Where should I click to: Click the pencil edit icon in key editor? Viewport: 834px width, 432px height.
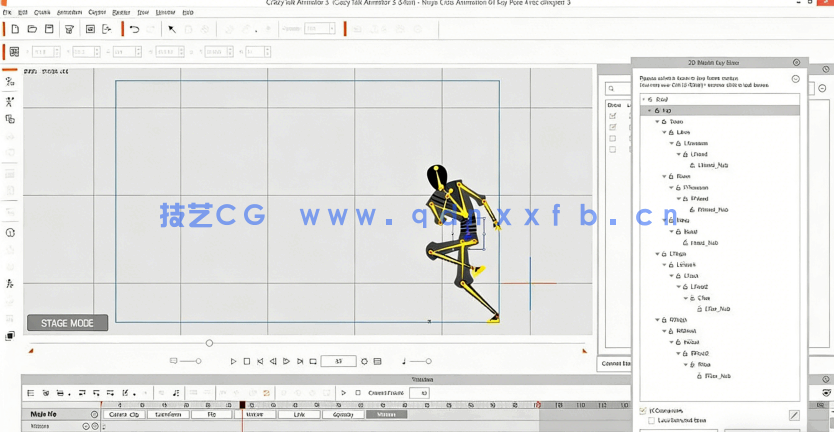(x=794, y=415)
